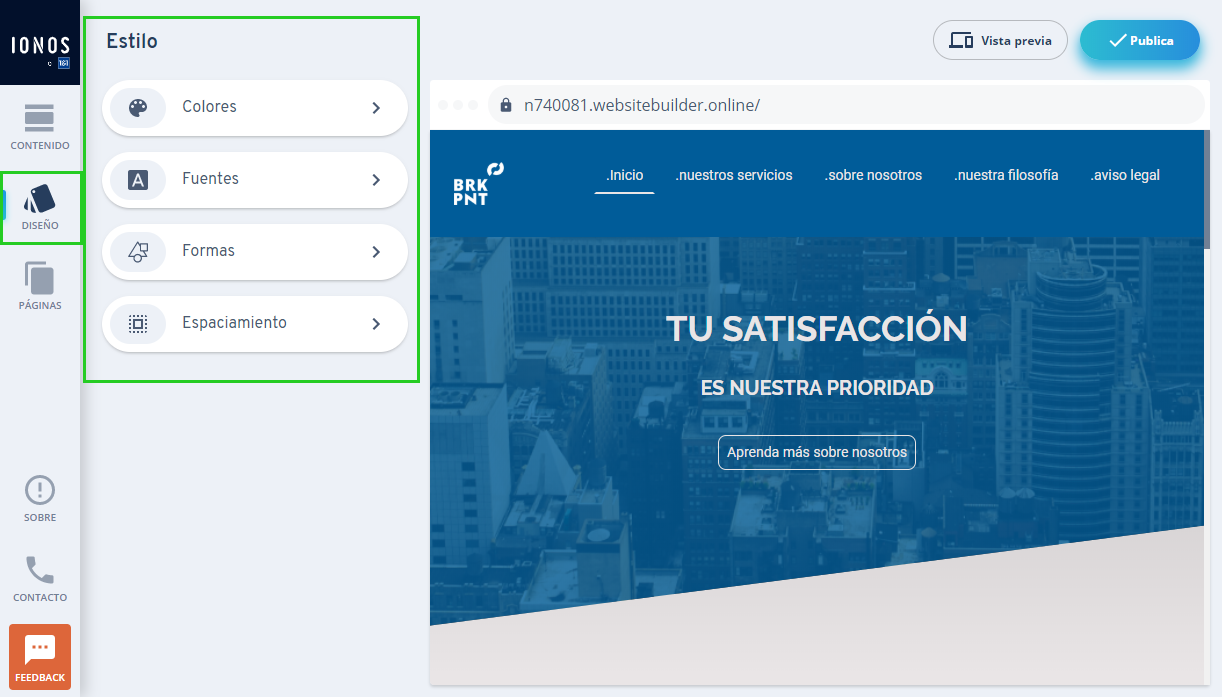Screen dimensions: 1222x697
Task: Click the Formas shapes icon
Action: tap(138, 251)
